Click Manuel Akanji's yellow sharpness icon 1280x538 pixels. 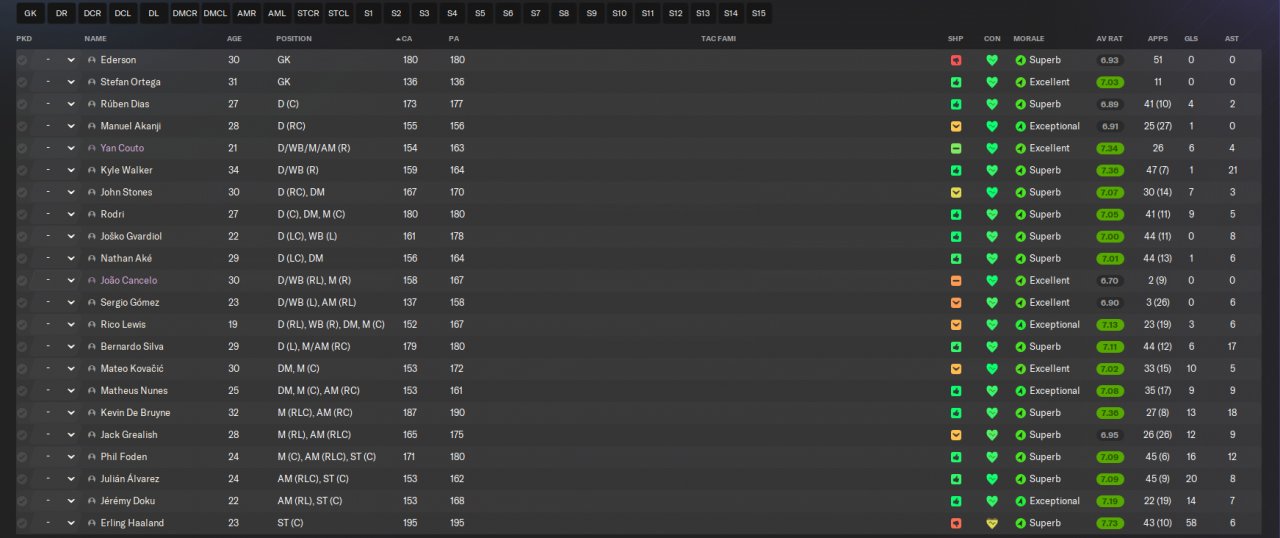pyautogui.click(x=955, y=126)
